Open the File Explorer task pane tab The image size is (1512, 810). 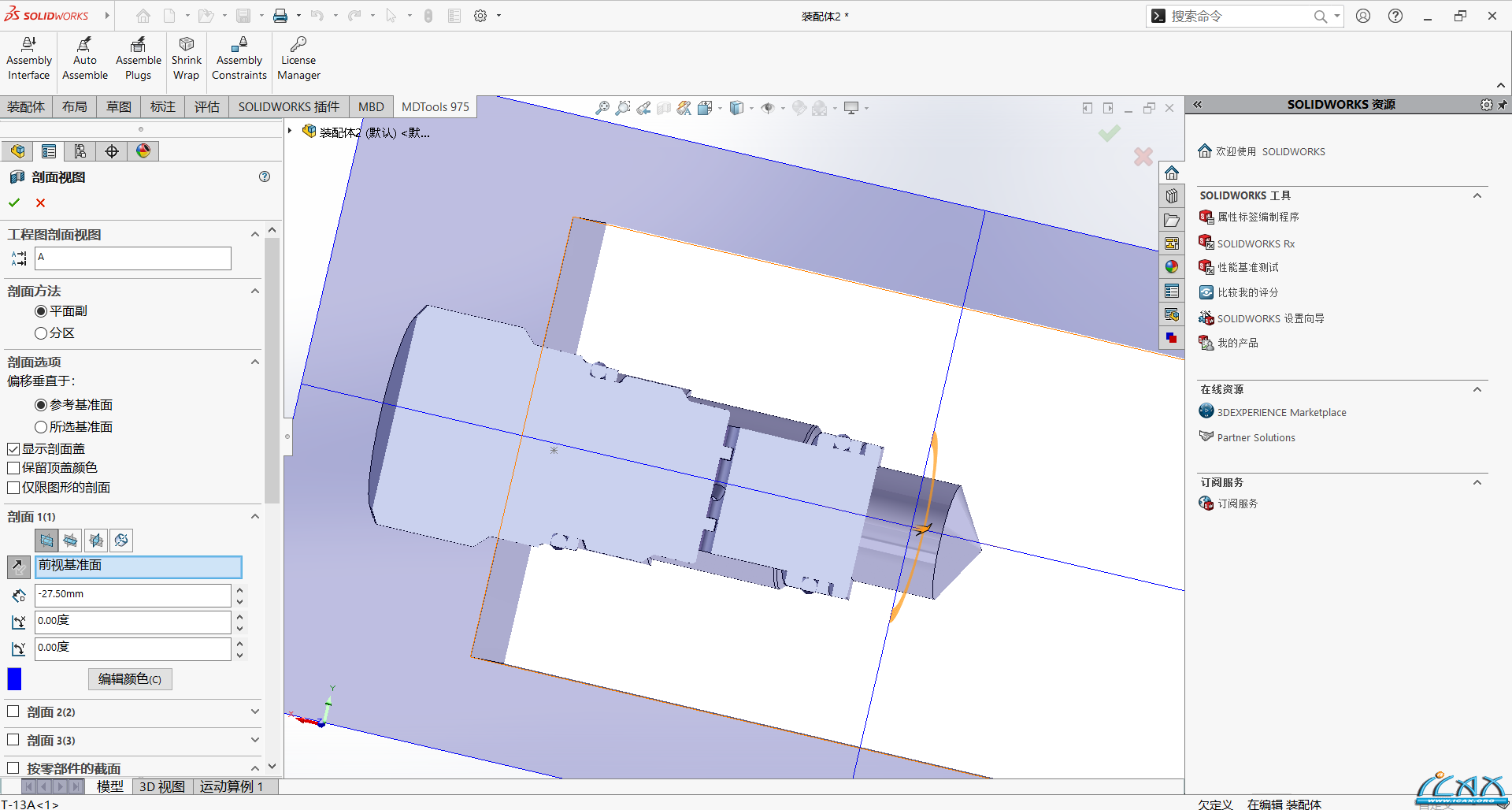tap(1172, 220)
